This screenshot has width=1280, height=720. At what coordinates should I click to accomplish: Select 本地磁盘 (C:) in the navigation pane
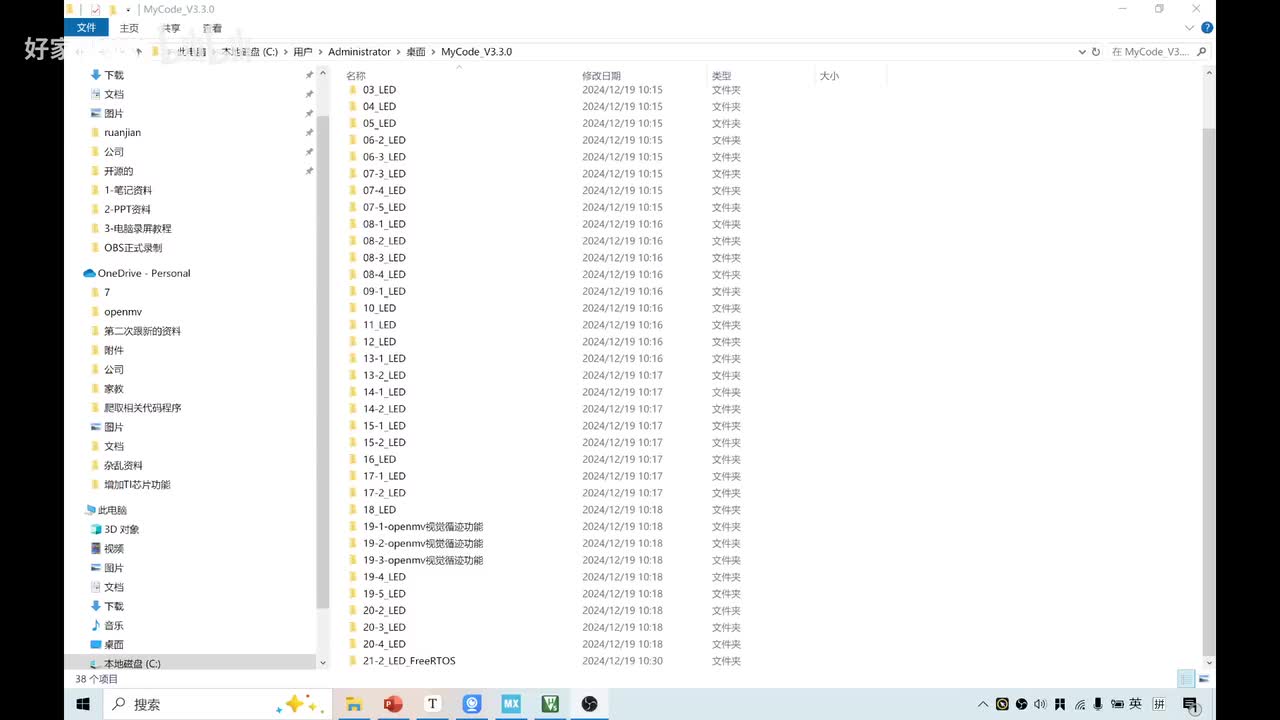pyautogui.click(x=132, y=664)
